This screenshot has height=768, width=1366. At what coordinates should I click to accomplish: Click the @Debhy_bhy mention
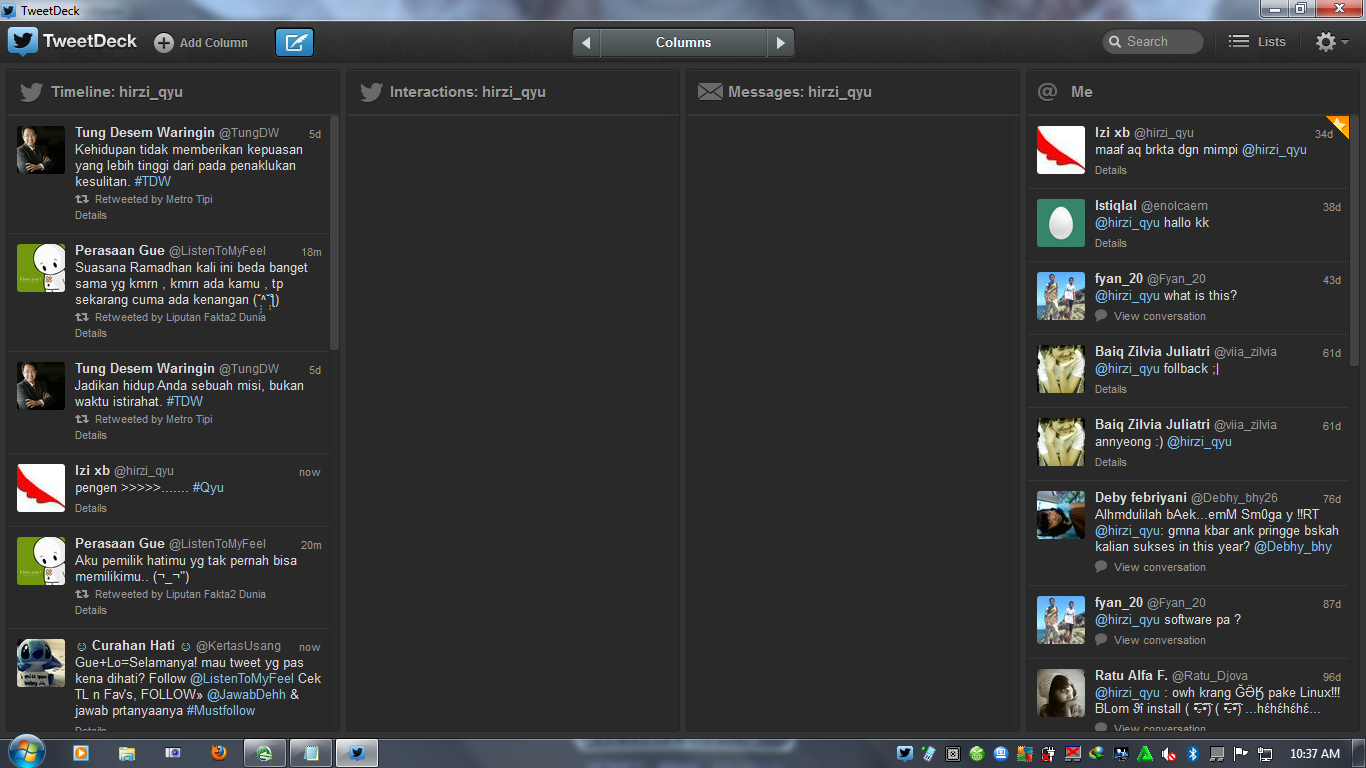tap(1293, 547)
